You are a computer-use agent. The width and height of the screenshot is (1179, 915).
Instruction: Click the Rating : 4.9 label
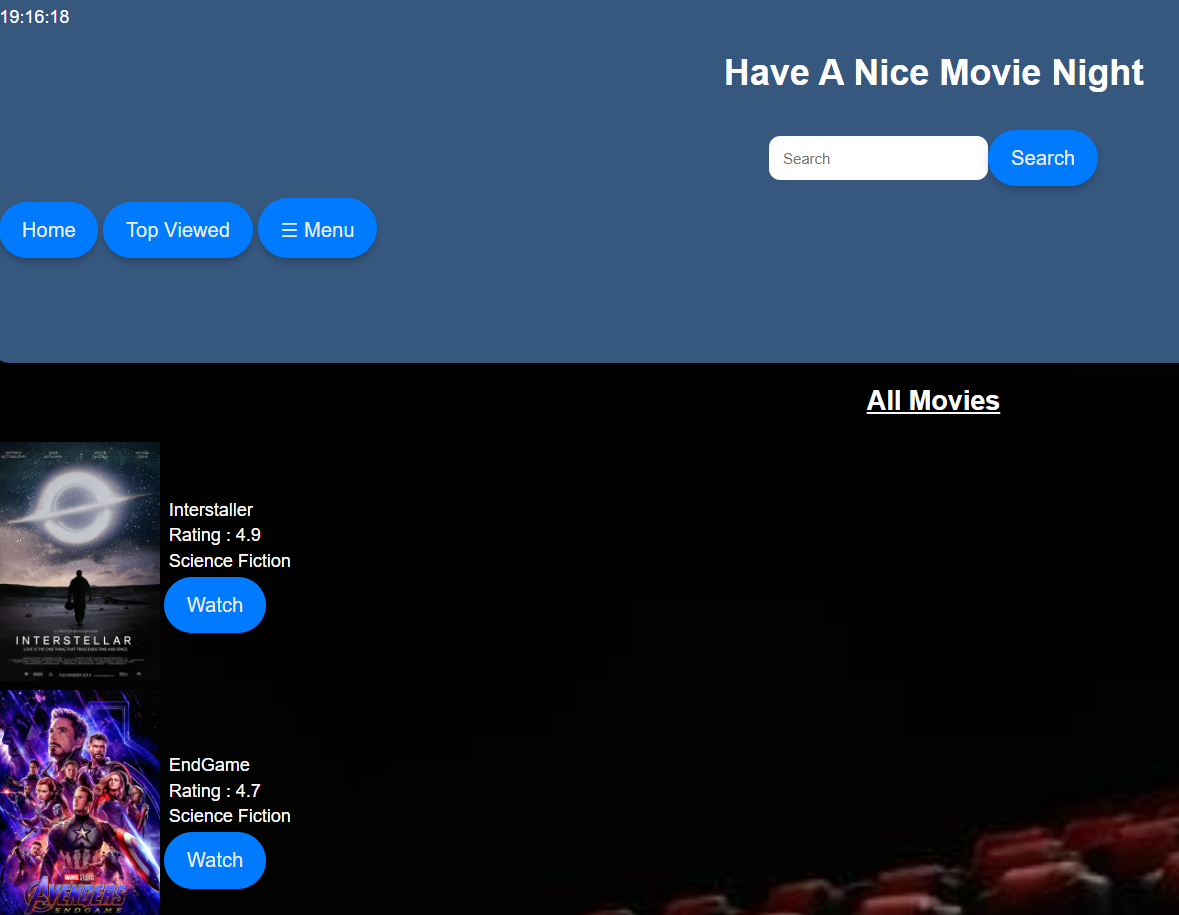coord(214,535)
